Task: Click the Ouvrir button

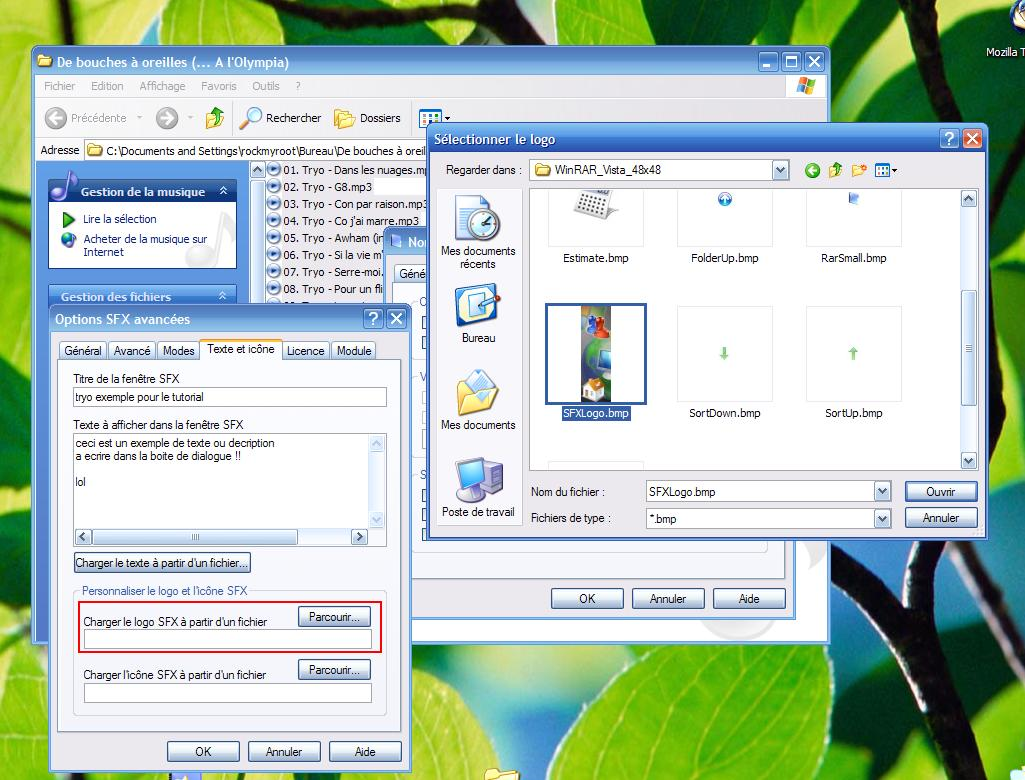Action: click(940, 492)
